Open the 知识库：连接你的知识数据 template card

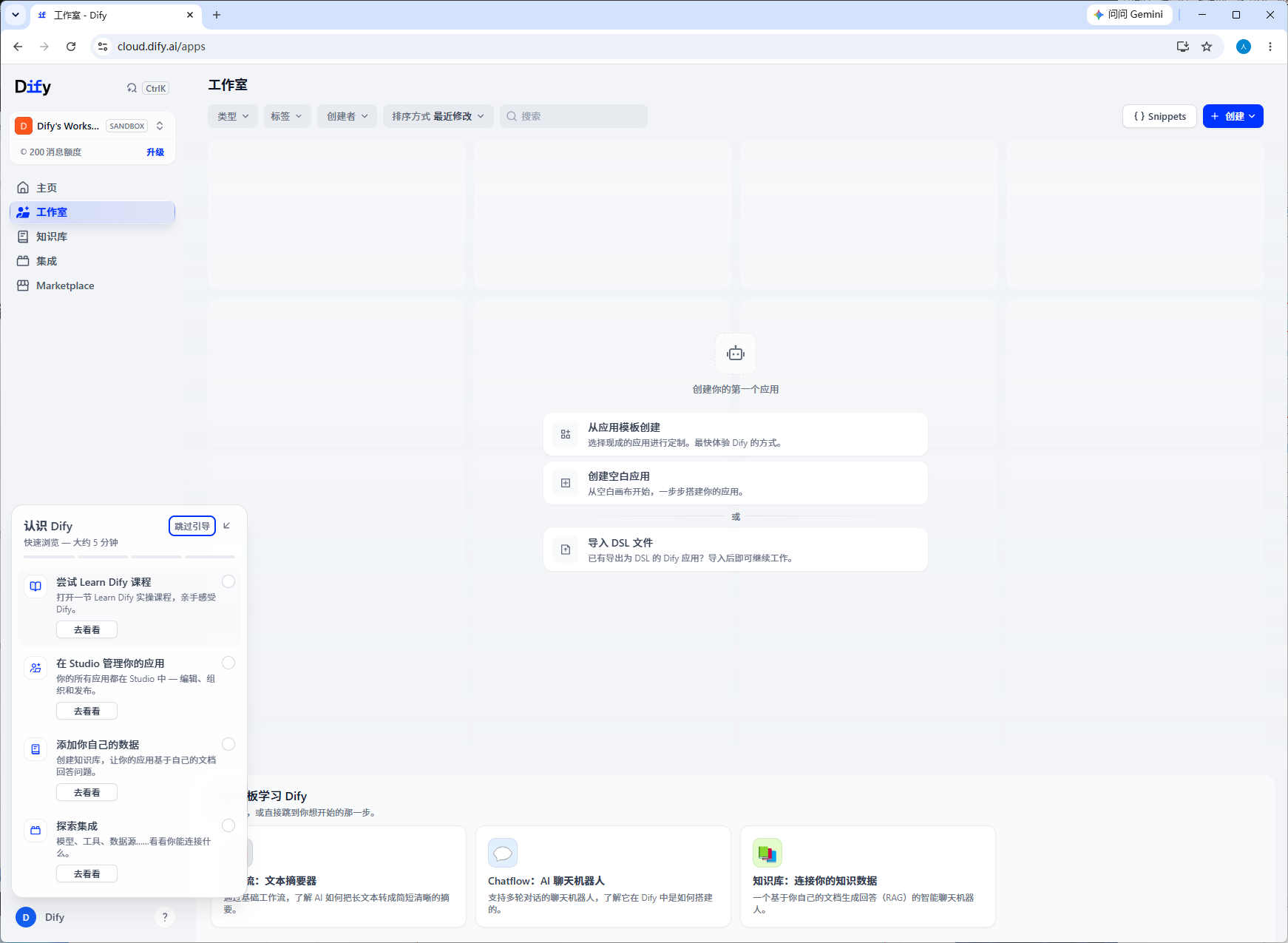(x=868, y=876)
